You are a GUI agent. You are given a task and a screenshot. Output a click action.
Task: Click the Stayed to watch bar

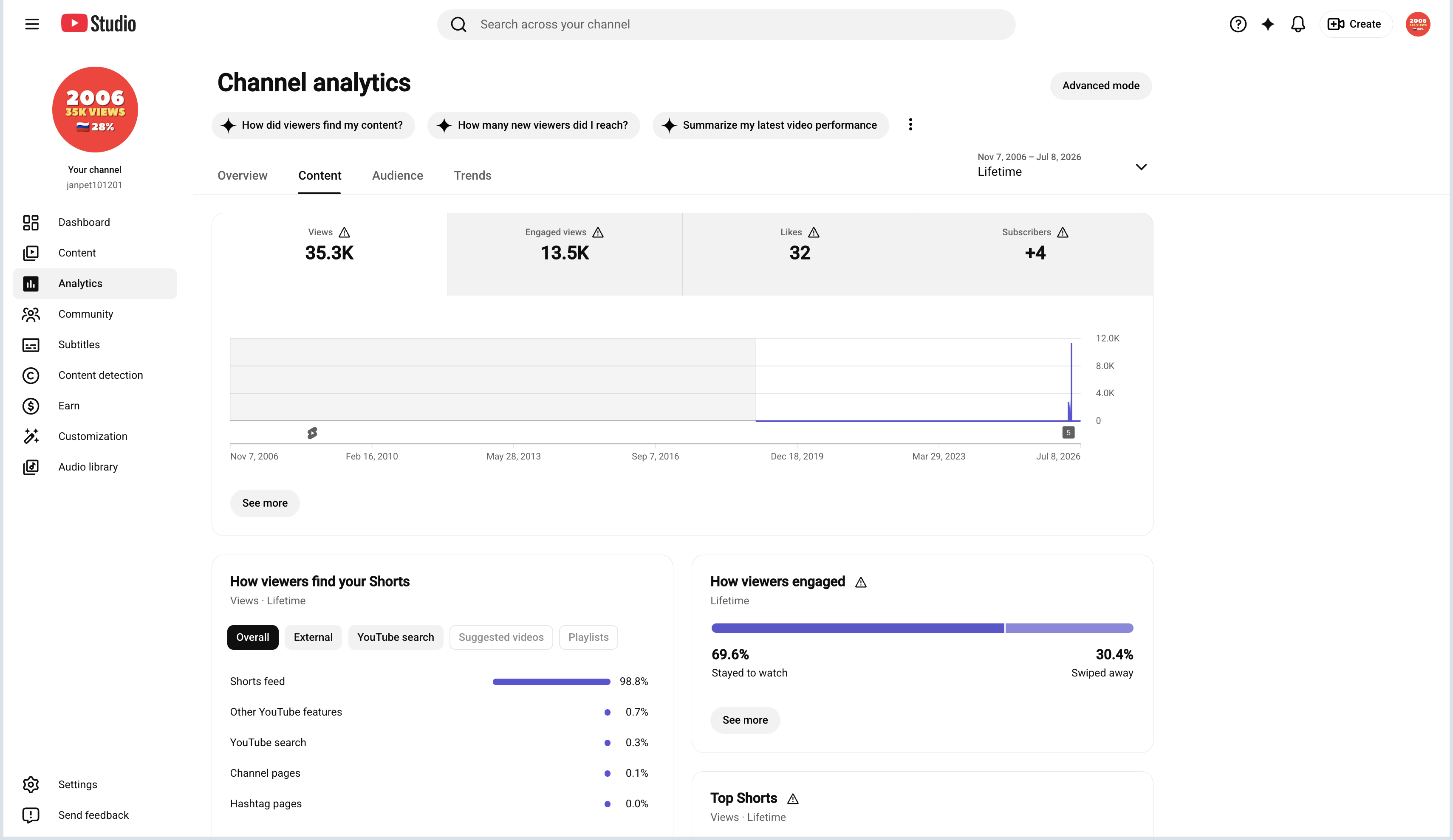point(857,628)
